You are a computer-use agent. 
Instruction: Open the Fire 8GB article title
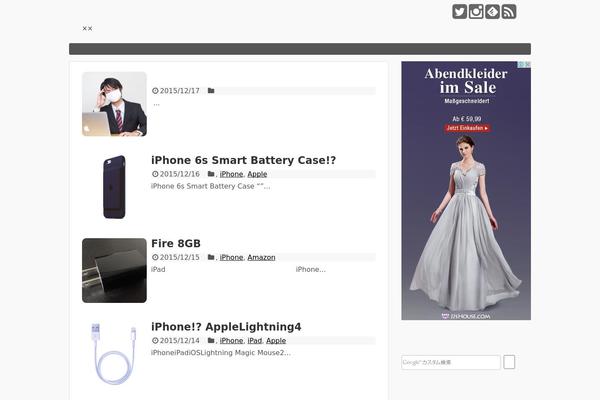point(176,243)
